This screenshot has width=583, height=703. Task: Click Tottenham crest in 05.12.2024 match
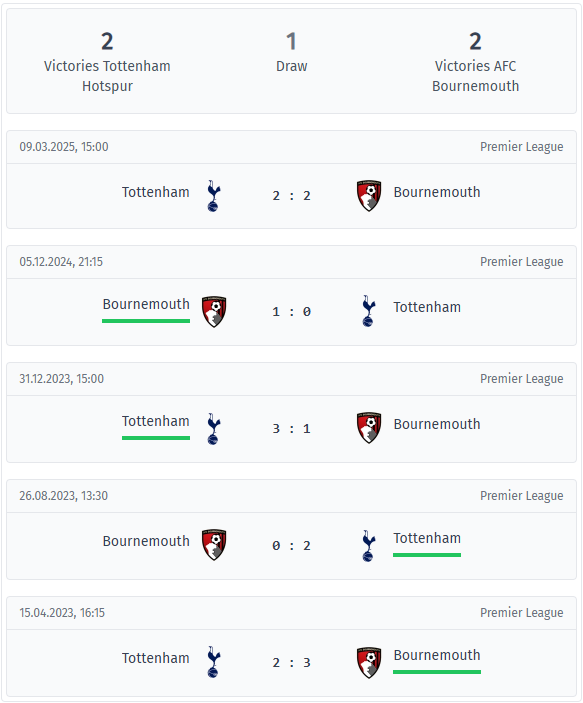pyautogui.click(x=369, y=311)
